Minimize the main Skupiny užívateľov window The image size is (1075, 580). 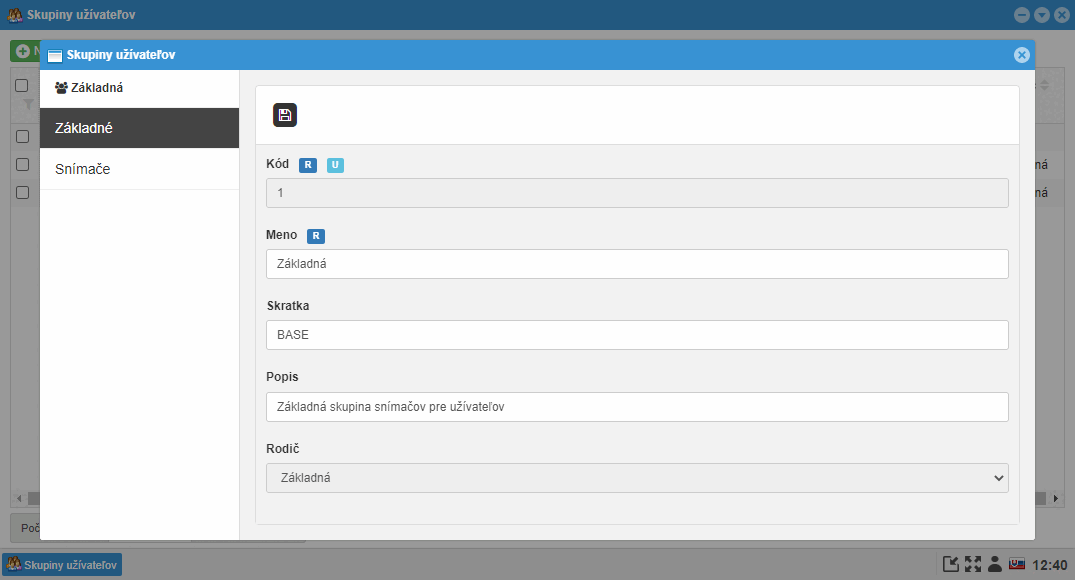coord(1022,14)
